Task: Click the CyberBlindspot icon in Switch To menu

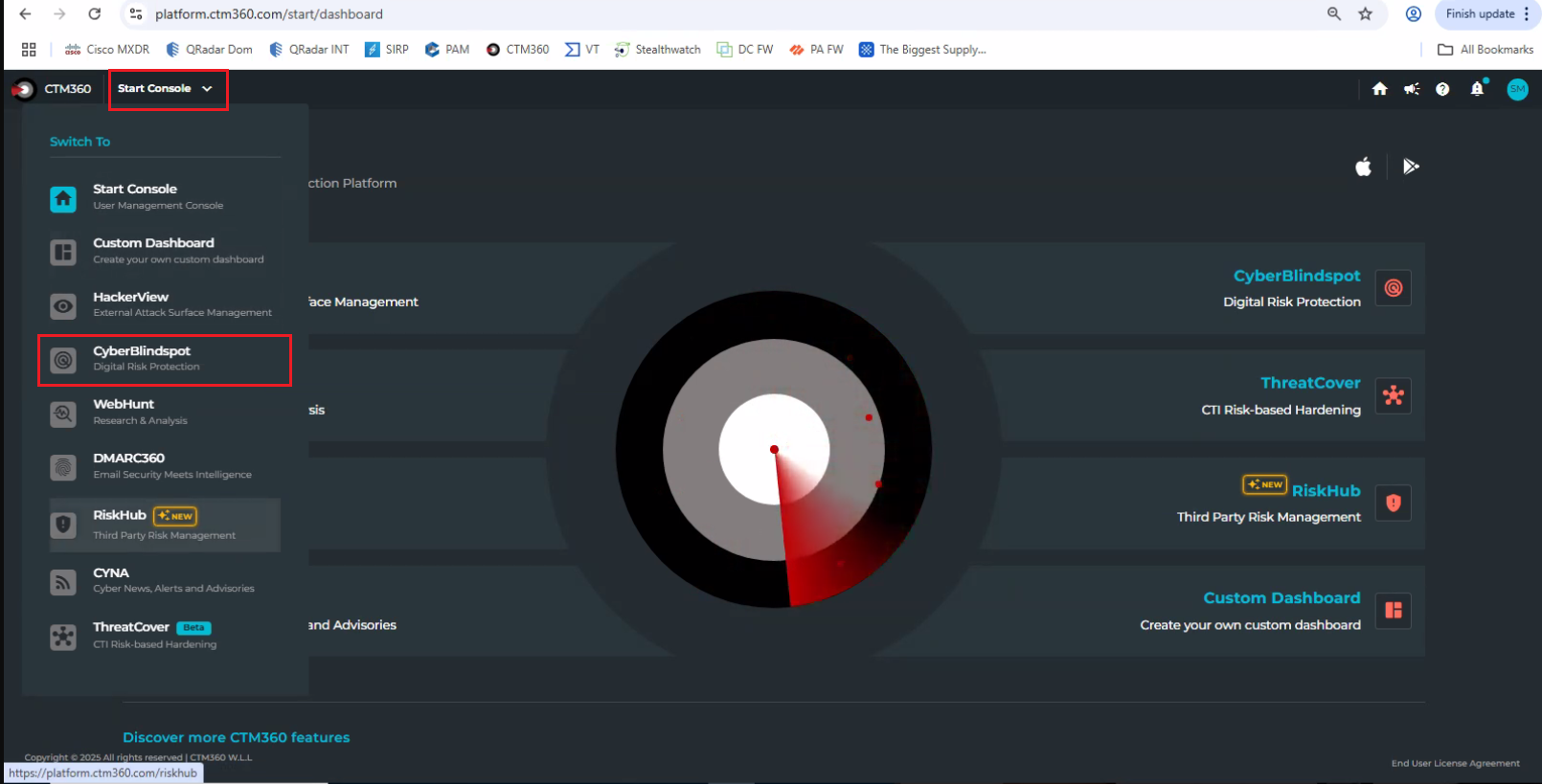Action: pos(63,360)
